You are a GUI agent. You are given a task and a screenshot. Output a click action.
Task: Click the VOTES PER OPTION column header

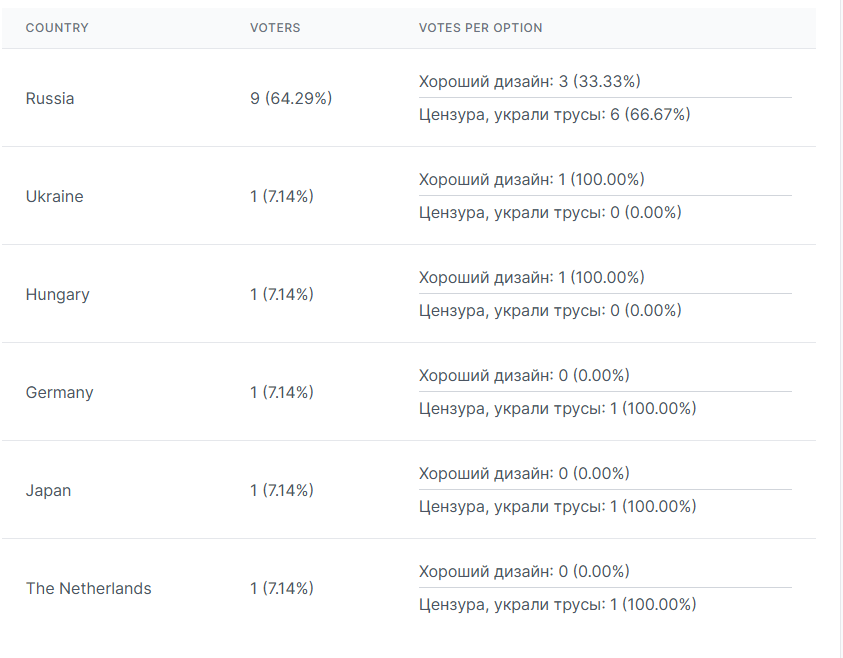480,28
